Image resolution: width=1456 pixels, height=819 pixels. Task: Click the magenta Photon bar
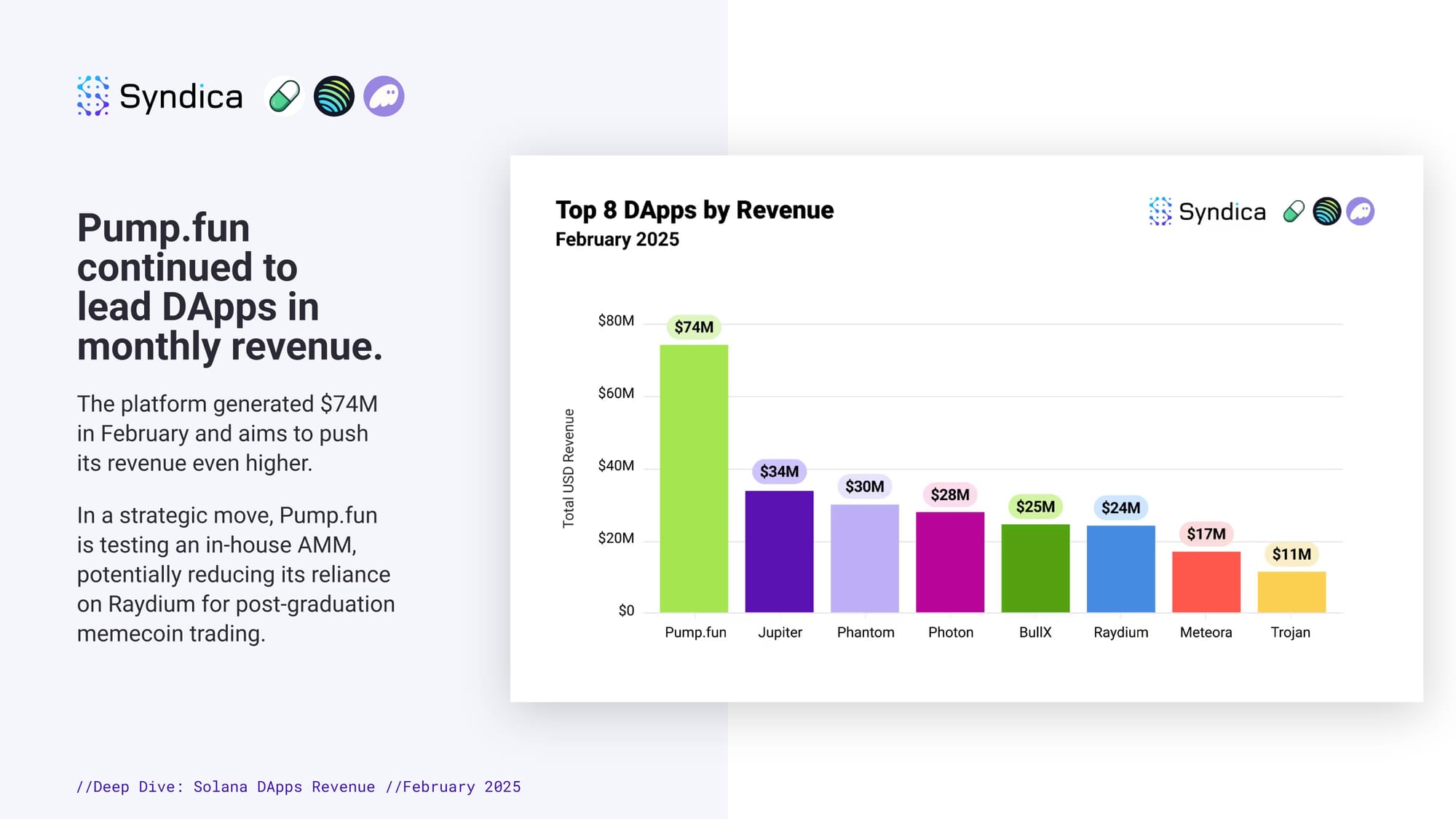pyautogui.click(x=950, y=562)
